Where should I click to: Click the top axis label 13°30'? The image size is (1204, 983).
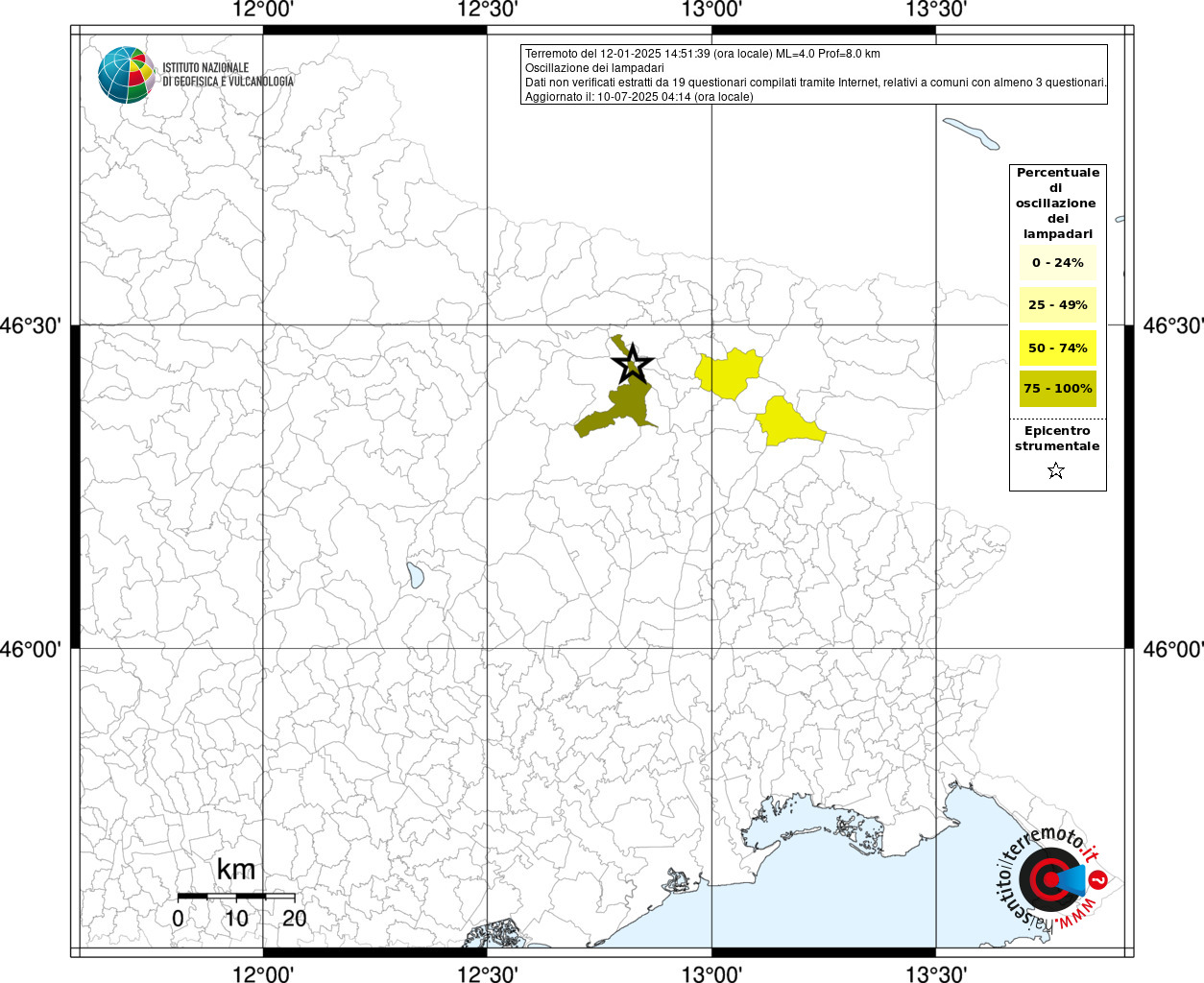point(936,10)
